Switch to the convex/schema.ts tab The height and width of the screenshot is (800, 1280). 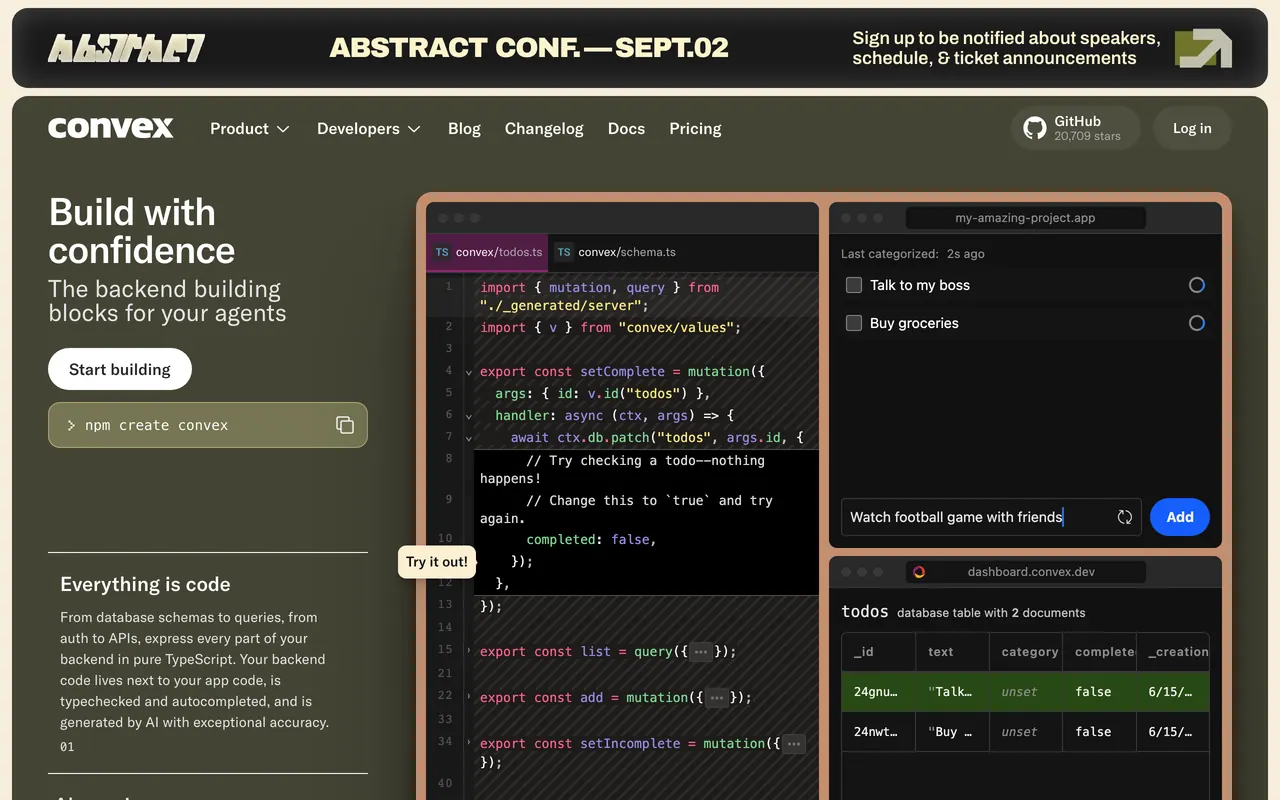[x=617, y=253]
